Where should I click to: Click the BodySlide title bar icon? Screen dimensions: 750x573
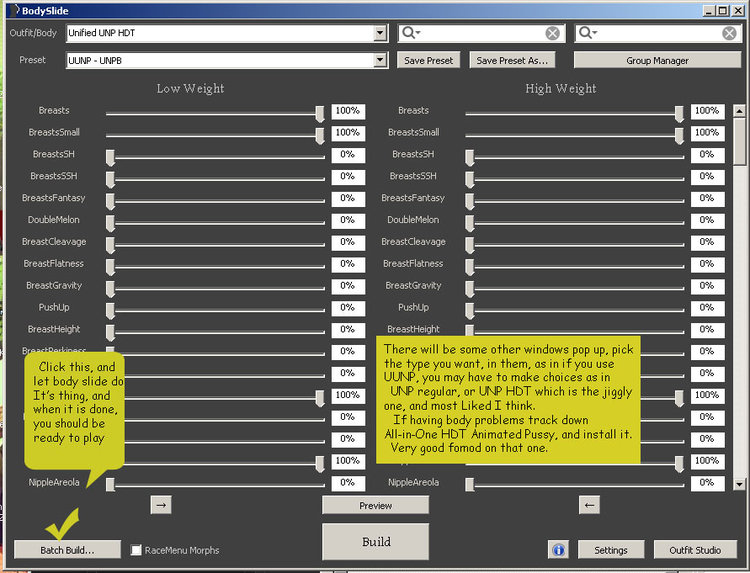click(14, 10)
